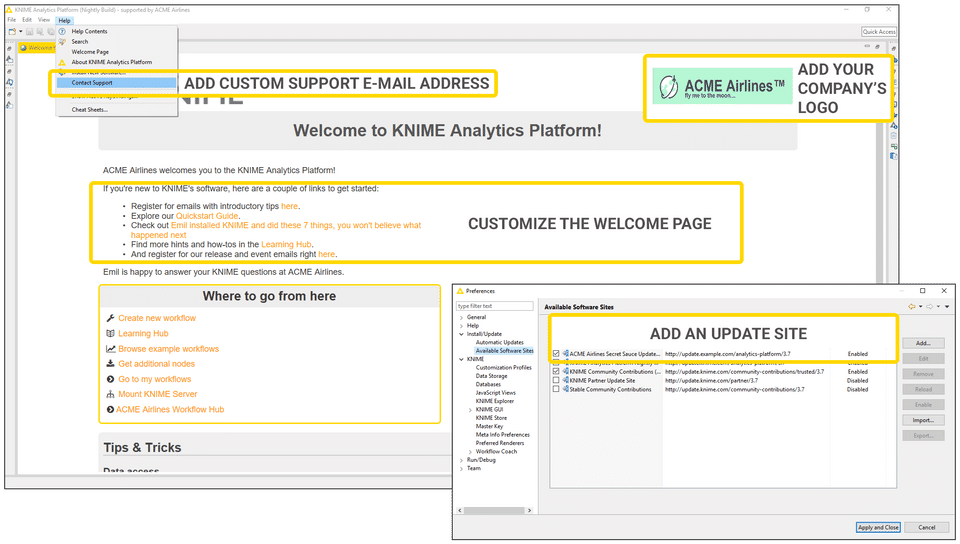Click the site icon next to ACME Airlines Secret Sauce
This screenshot has height=544, width=960.
[565, 354]
